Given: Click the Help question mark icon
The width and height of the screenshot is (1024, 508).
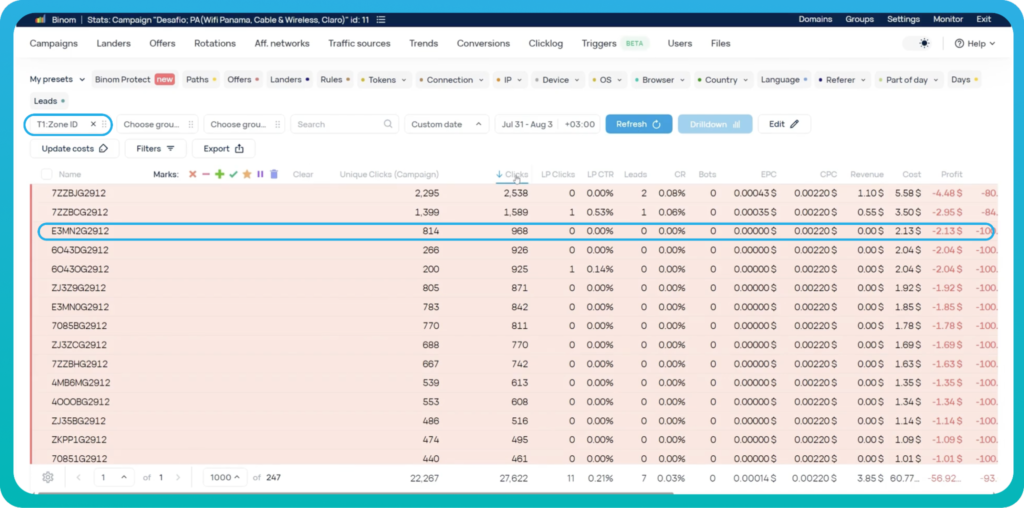Looking at the screenshot, I should [x=959, y=44].
